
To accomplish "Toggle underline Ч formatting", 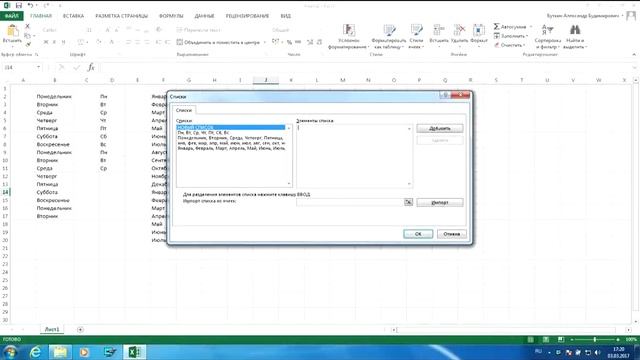I will [64, 42].
